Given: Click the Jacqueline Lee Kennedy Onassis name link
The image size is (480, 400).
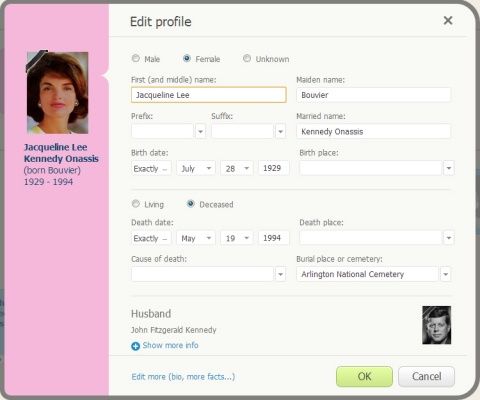Looking at the screenshot, I should tap(61, 153).
